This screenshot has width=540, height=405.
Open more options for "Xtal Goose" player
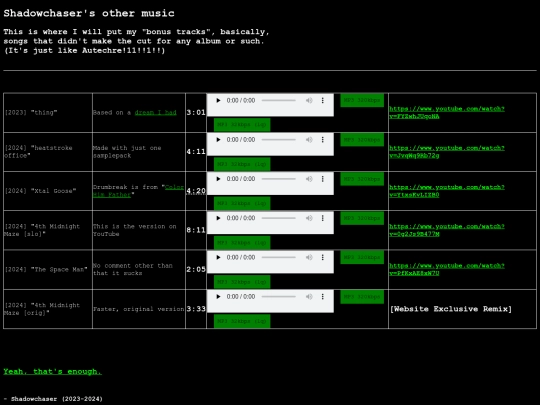[x=323, y=179]
